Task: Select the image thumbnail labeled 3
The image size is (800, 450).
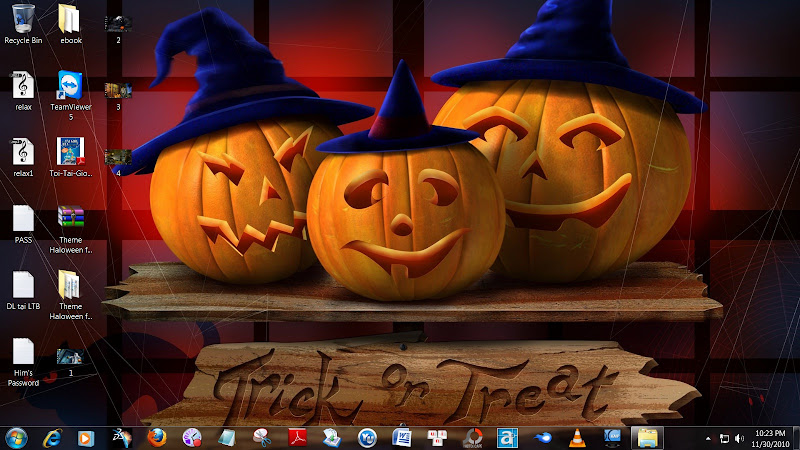Action: pos(118,90)
